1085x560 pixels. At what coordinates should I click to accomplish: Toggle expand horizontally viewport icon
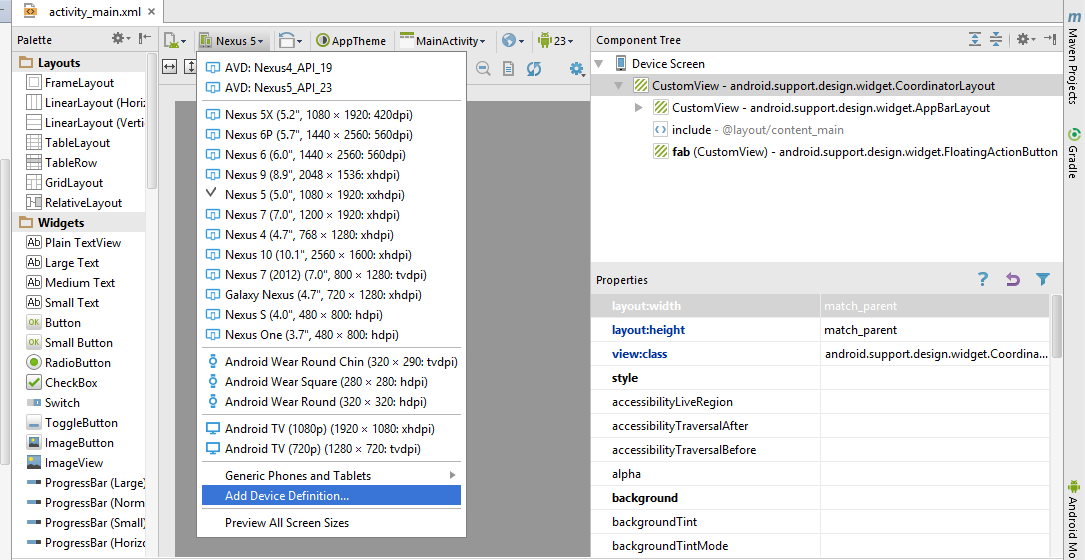pyautogui.click(x=170, y=66)
